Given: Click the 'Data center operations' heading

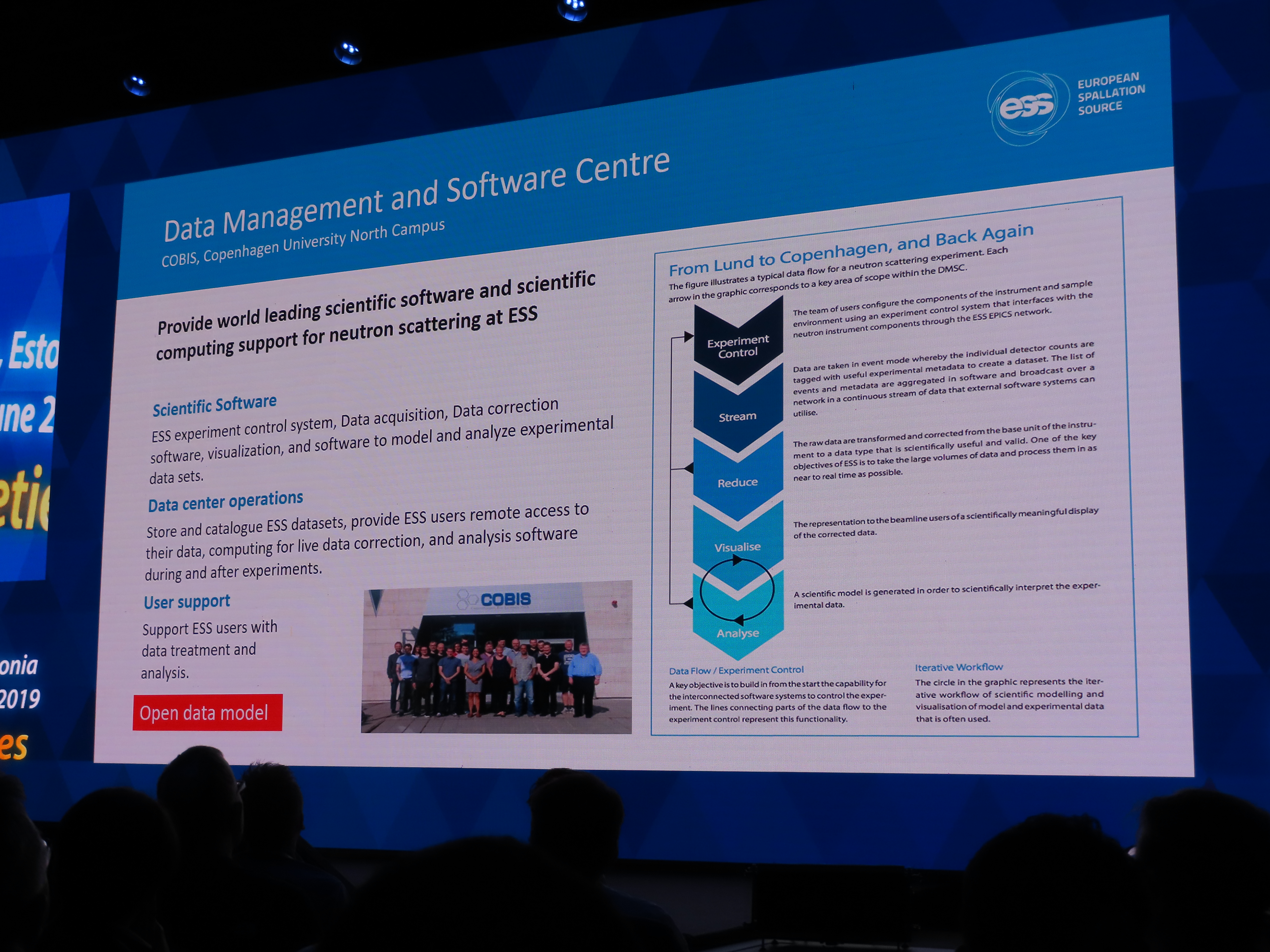Looking at the screenshot, I should click(x=226, y=501).
